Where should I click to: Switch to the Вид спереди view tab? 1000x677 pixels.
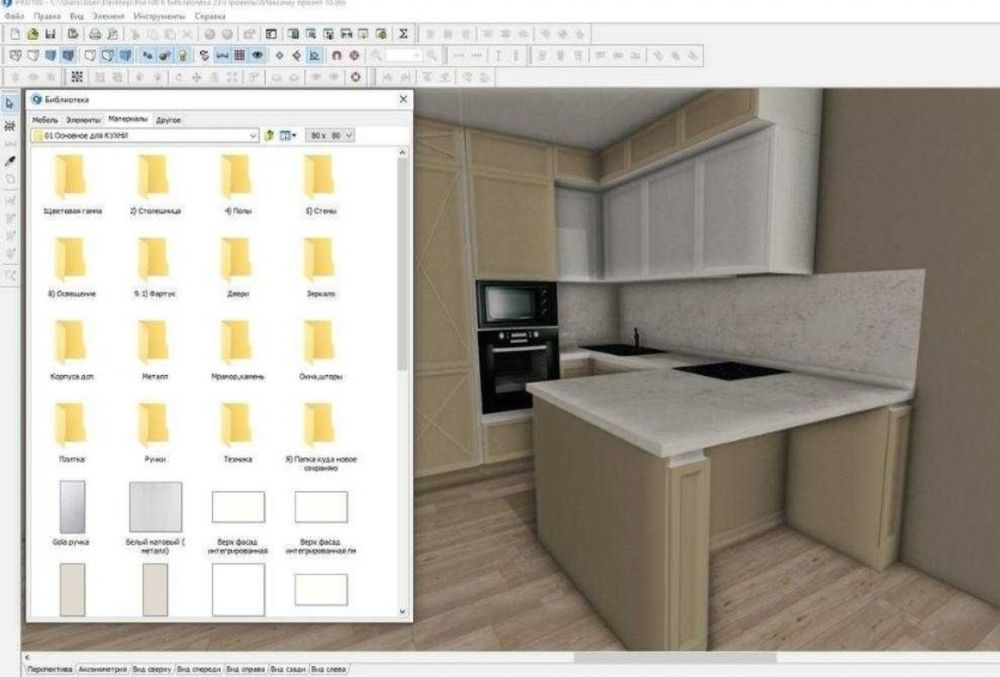coord(198,669)
